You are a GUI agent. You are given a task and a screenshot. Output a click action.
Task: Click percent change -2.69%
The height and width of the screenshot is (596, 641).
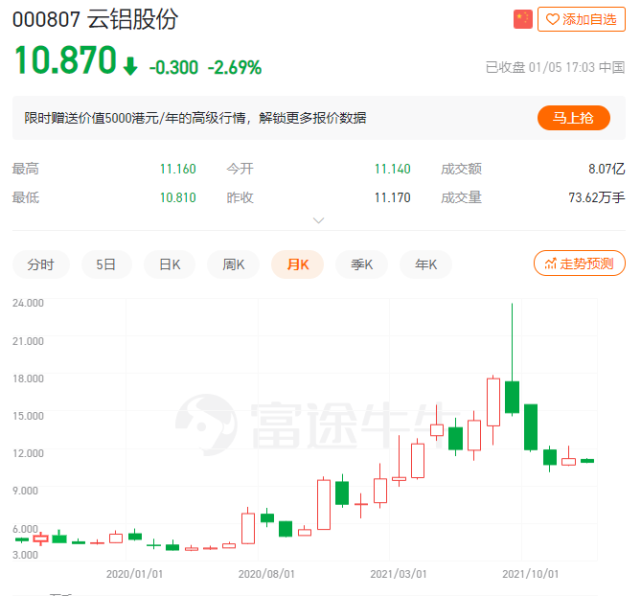click(x=235, y=67)
